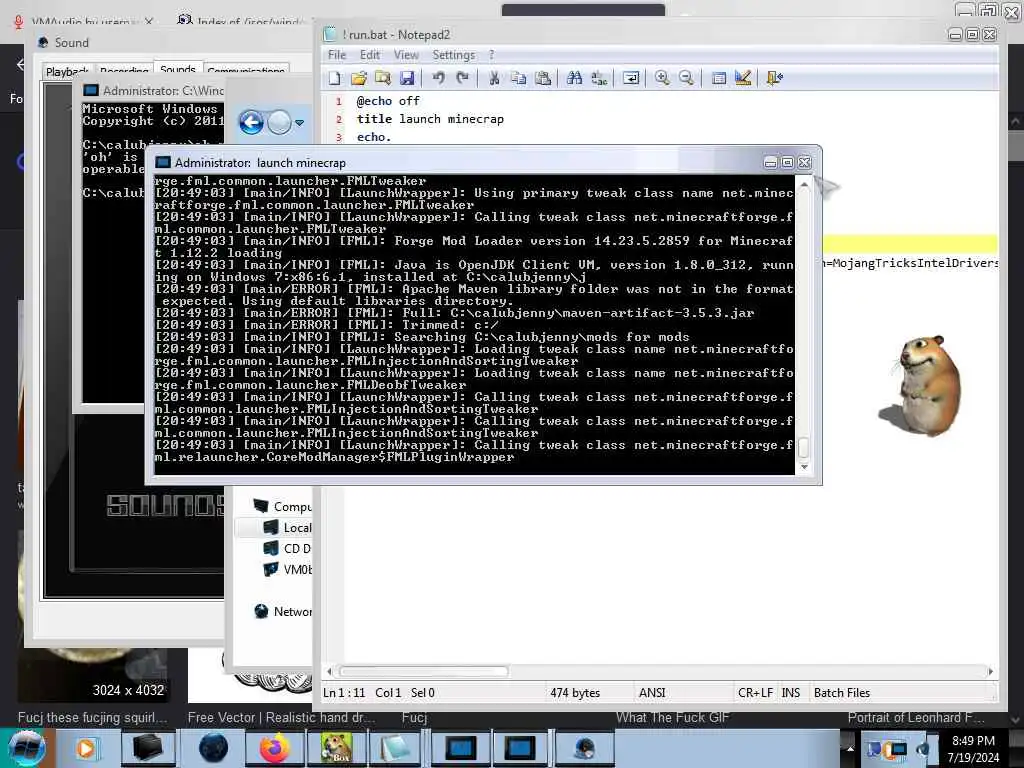Click the 'Free Vector | Realistic hand dr...' caption
1024x768 pixels.
(x=281, y=718)
